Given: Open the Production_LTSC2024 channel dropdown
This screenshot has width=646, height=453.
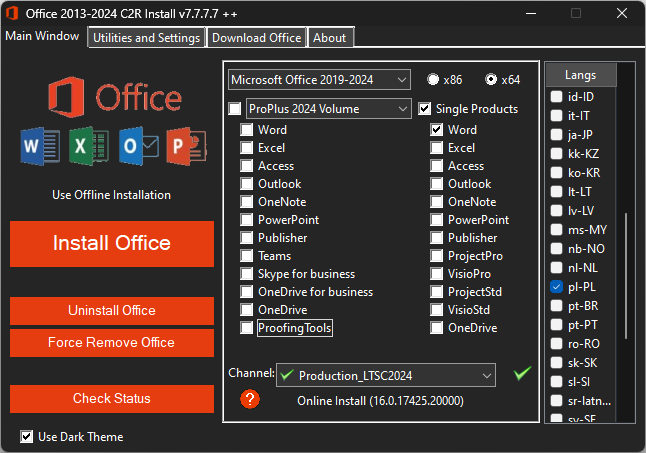Looking at the screenshot, I should (x=386, y=375).
